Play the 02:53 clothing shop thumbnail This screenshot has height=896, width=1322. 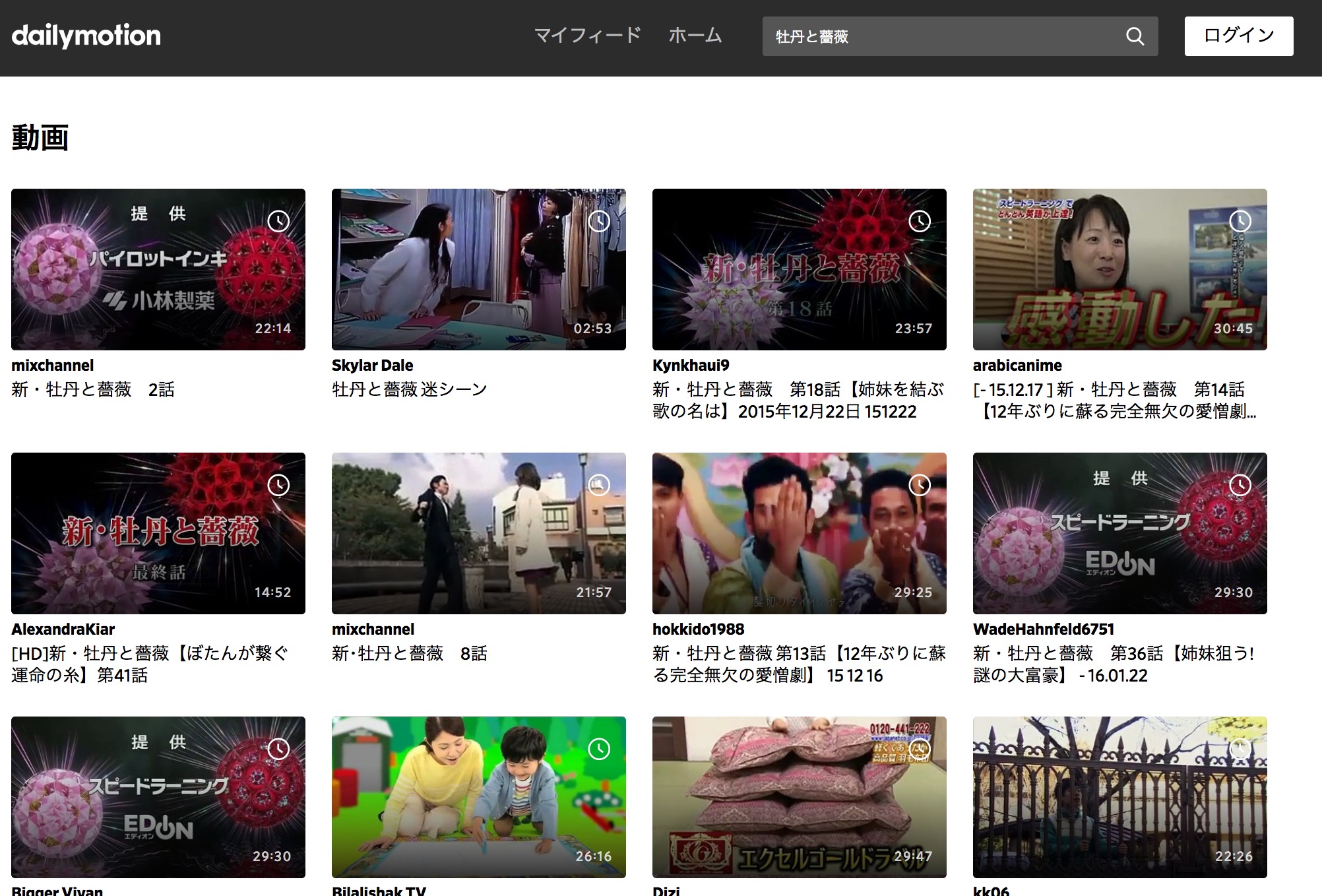479,269
